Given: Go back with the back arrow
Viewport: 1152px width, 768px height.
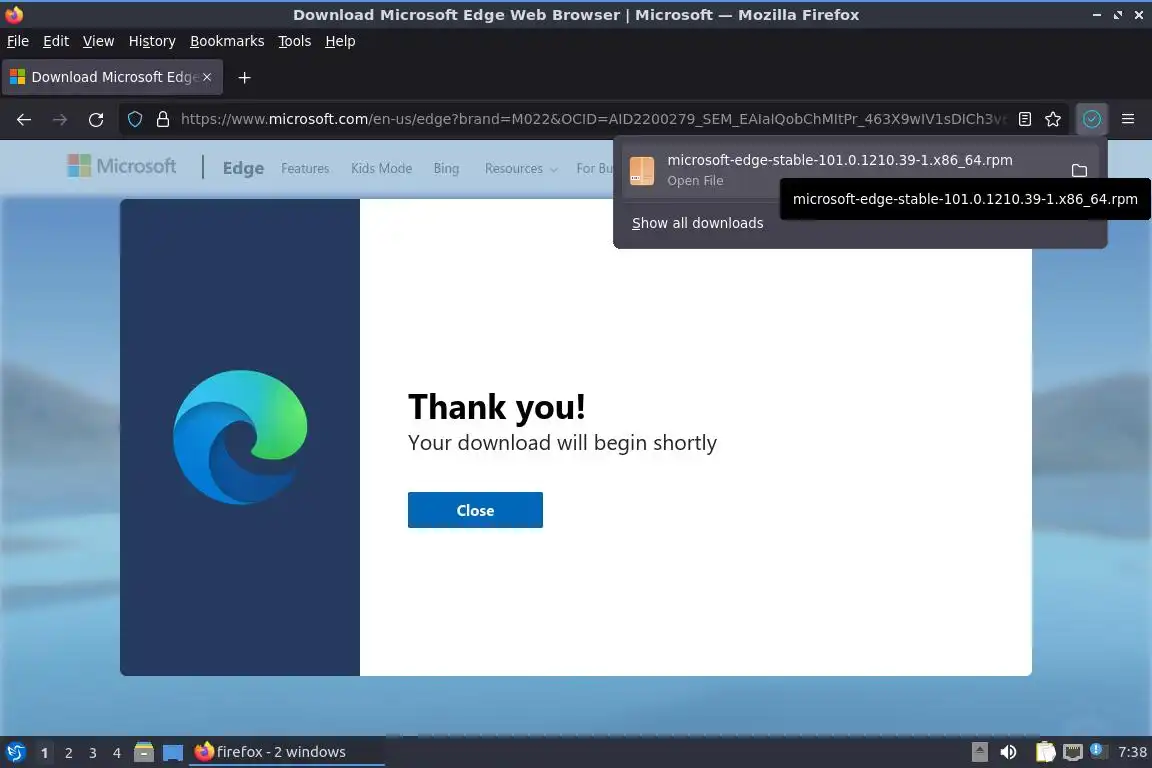Looking at the screenshot, I should point(24,119).
